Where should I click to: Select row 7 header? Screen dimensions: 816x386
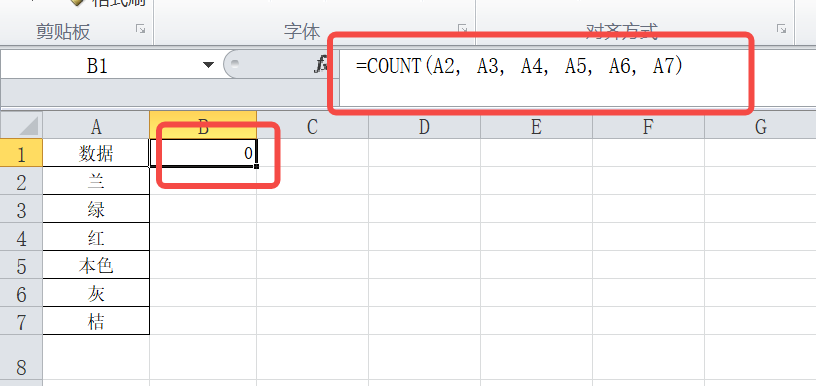tap(21, 321)
